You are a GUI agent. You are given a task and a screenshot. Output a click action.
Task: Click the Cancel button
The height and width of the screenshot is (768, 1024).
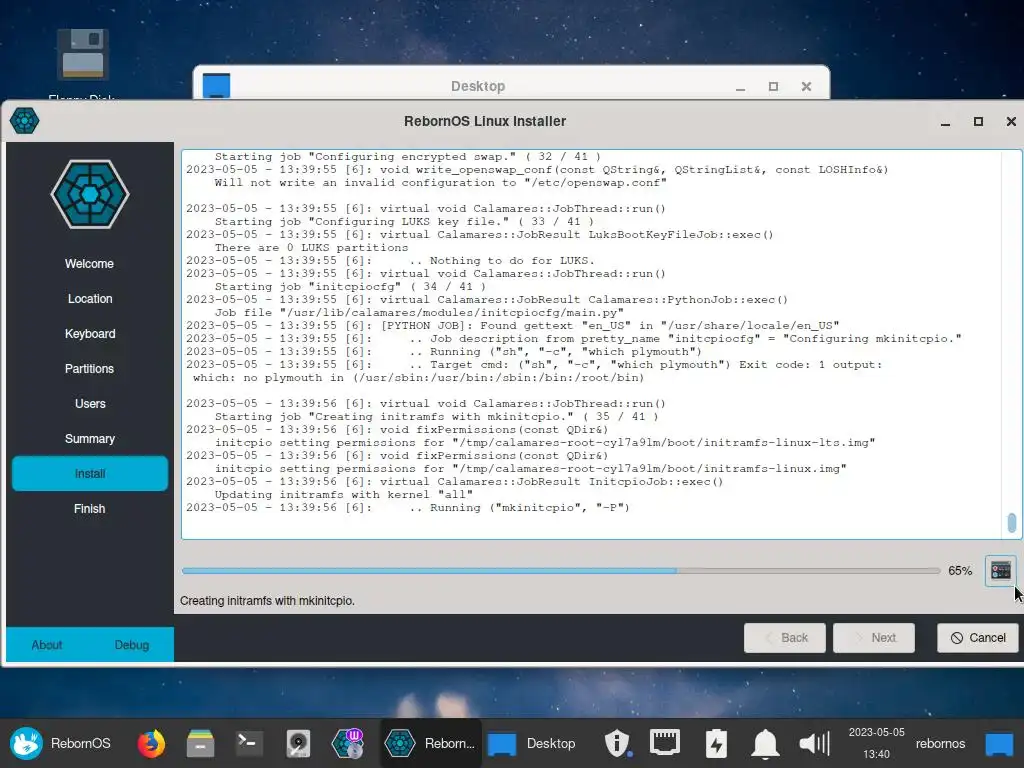tap(978, 637)
